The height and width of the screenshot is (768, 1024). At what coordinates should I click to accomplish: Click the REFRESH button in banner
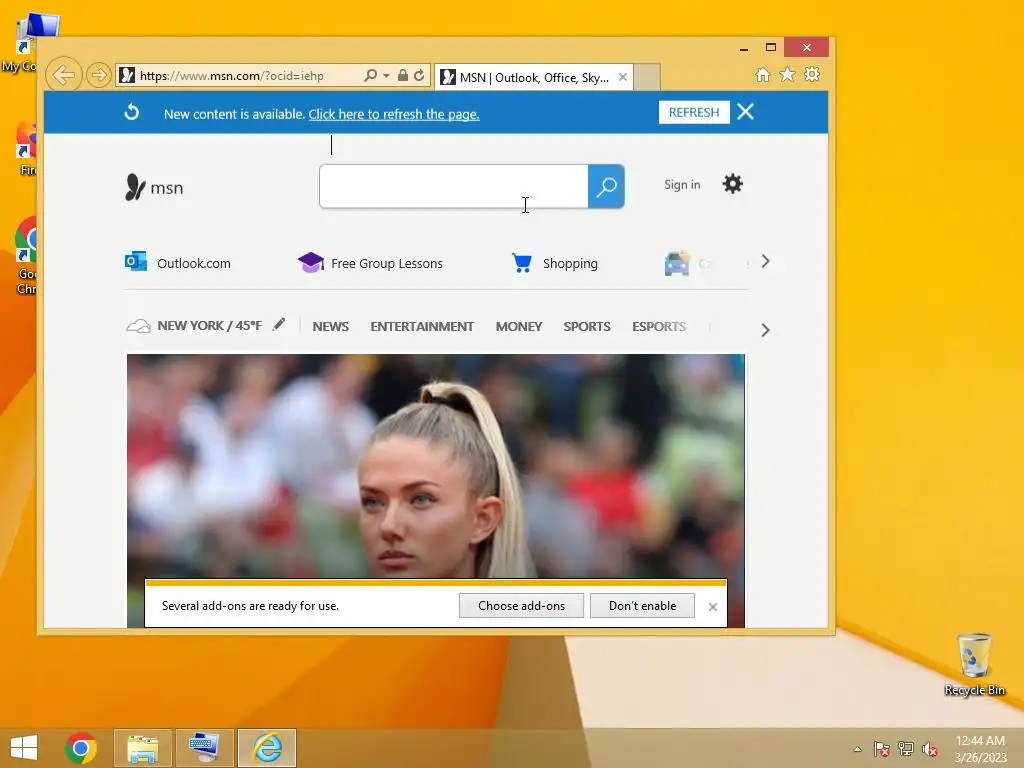694,112
